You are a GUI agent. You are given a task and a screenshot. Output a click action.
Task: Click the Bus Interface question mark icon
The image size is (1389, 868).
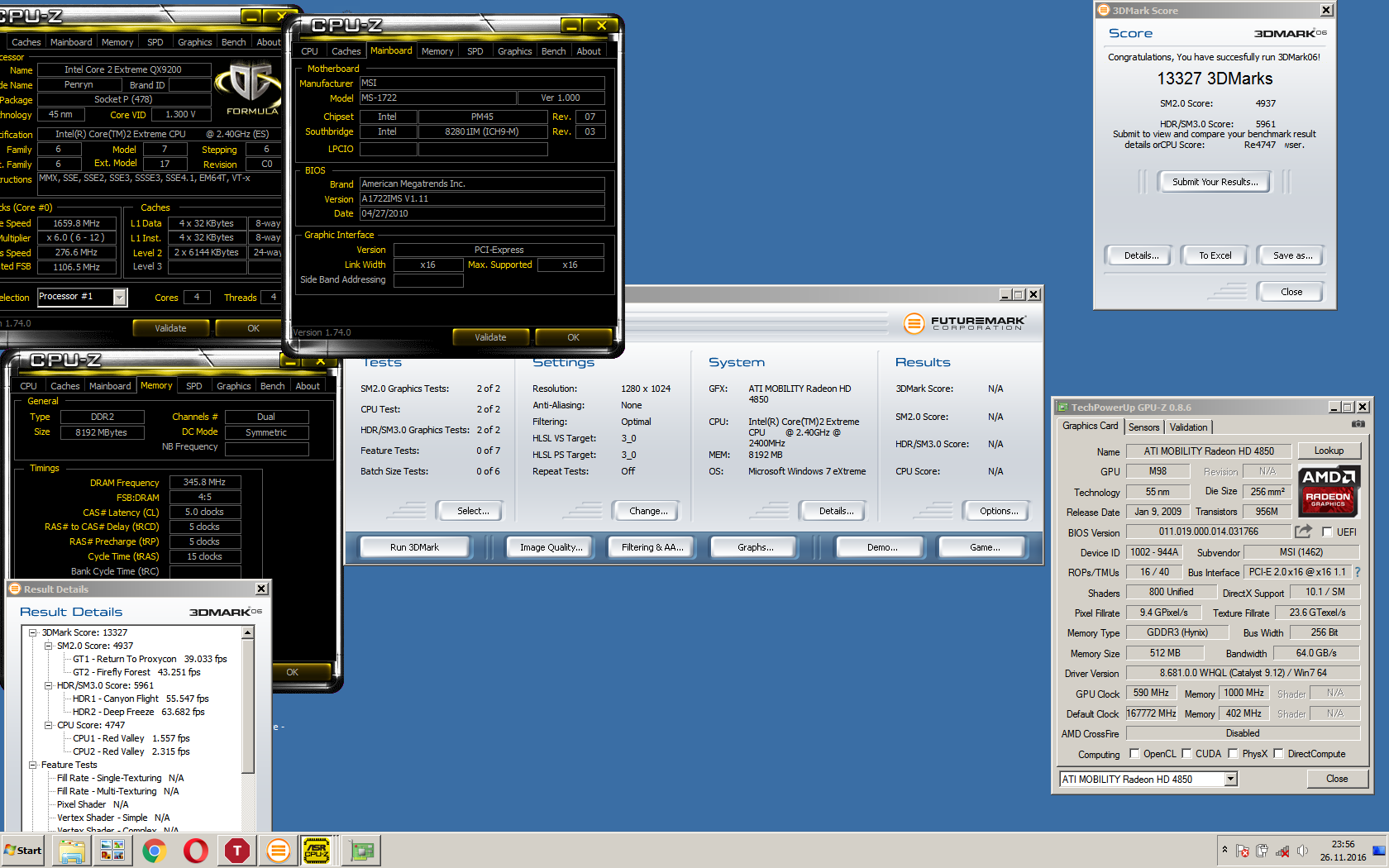[1357, 571]
